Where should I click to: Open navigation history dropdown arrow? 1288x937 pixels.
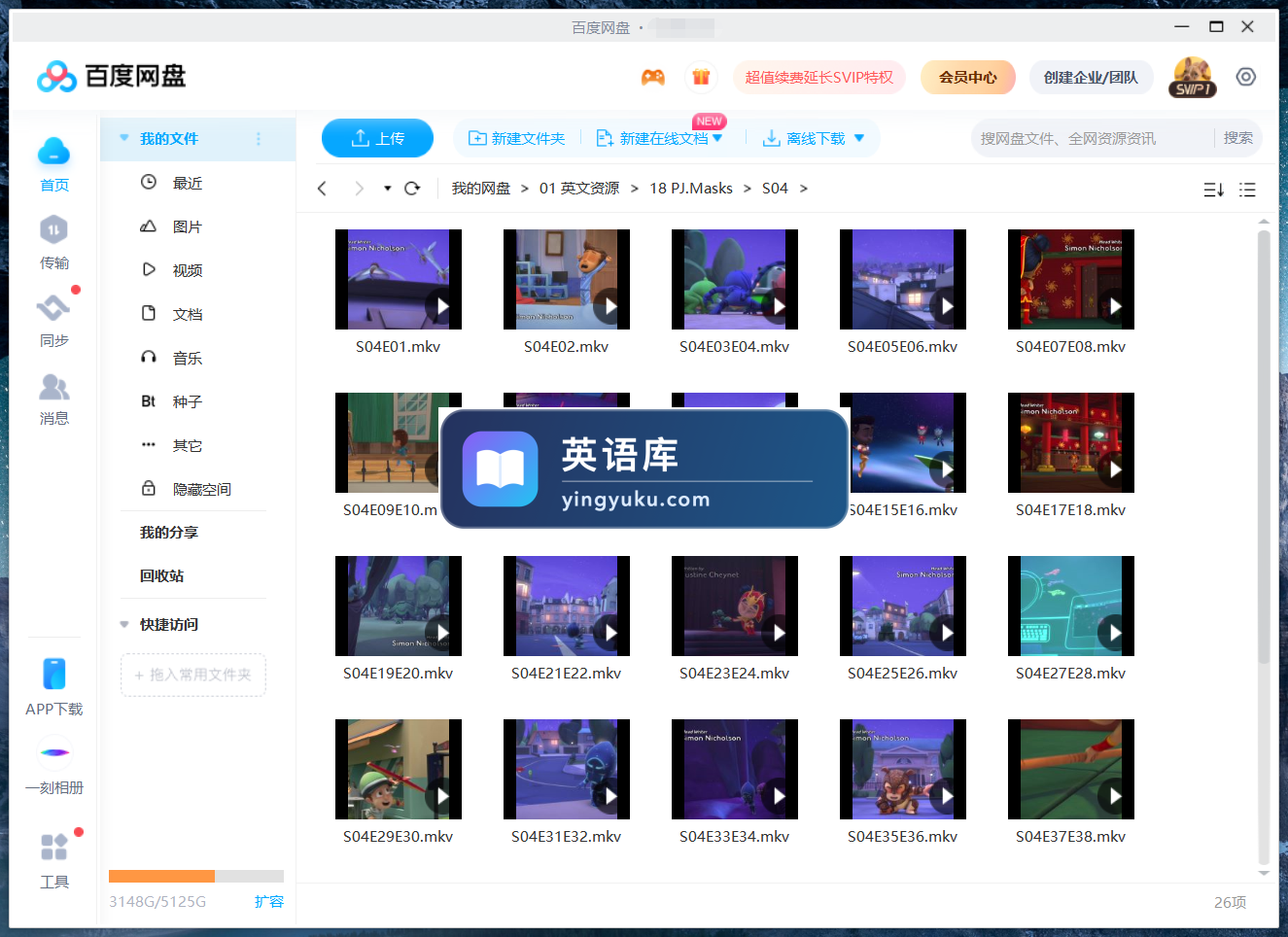tap(387, 189)
